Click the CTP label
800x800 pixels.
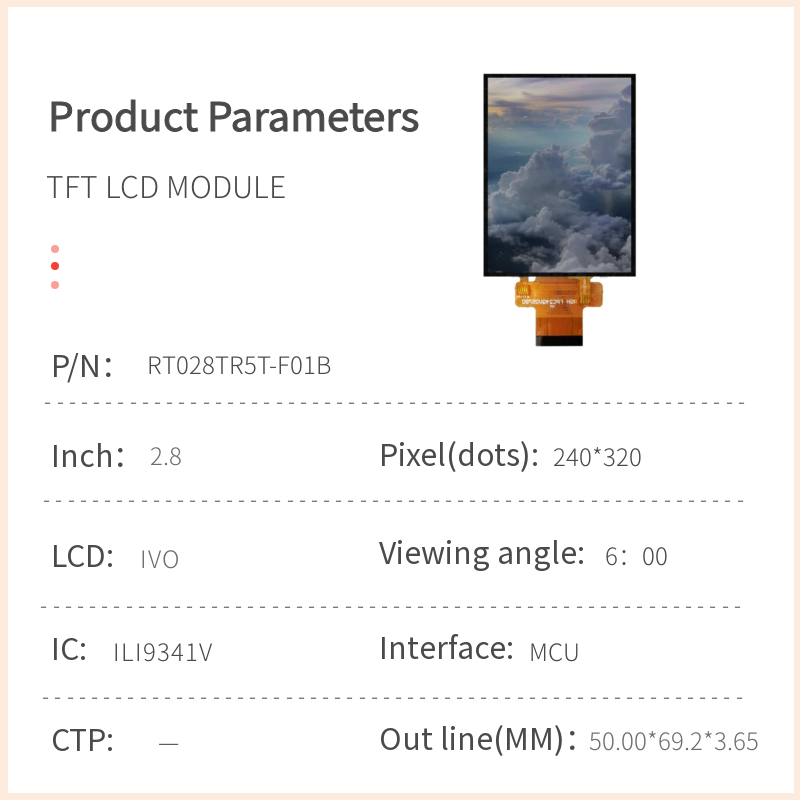click(x=82, y=741)
